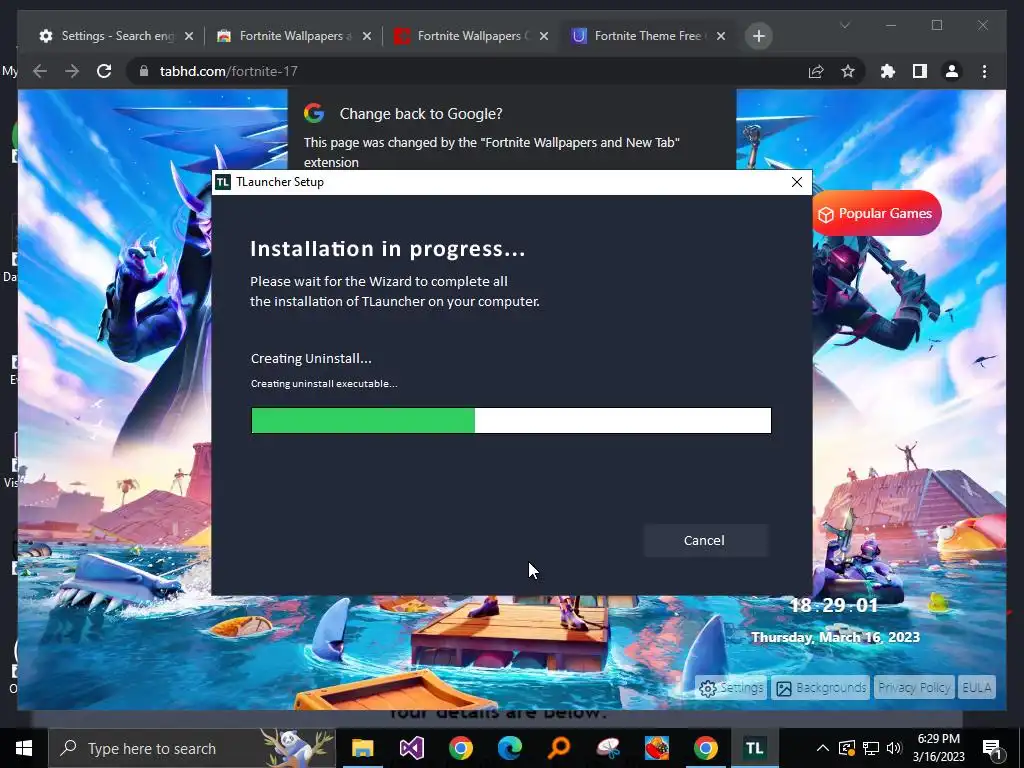View site info via the lock icon

[144, 71]
